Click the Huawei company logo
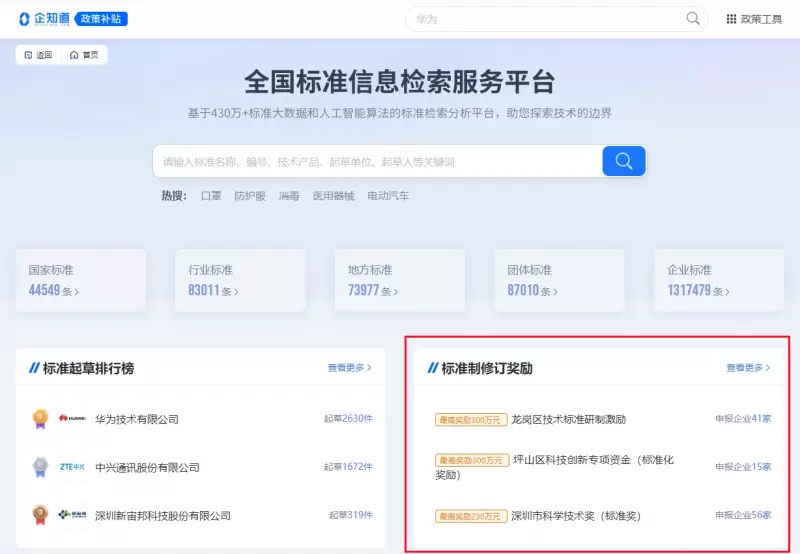The height and width of the screenshot is (554, 800). pyautogui.click(x=72, y=419)
